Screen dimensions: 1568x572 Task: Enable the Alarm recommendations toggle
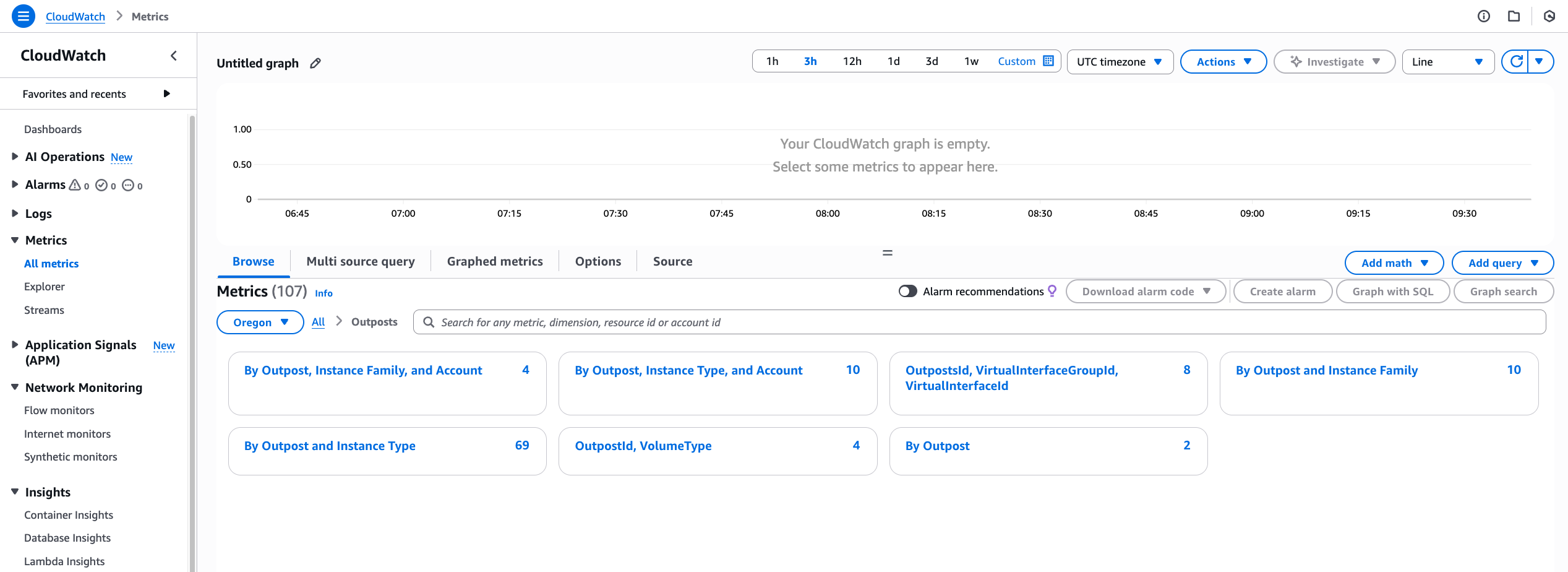(x=907, y=291)
